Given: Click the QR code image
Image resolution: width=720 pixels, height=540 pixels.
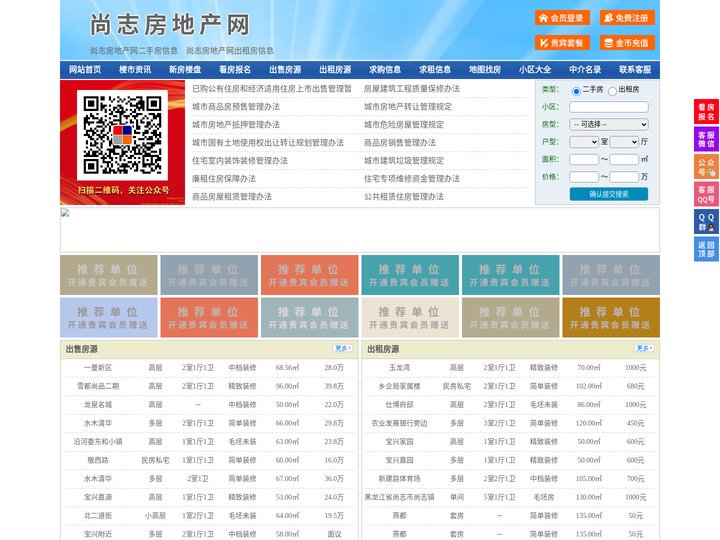Looking at the screenshot, I should tap(122, 135).
